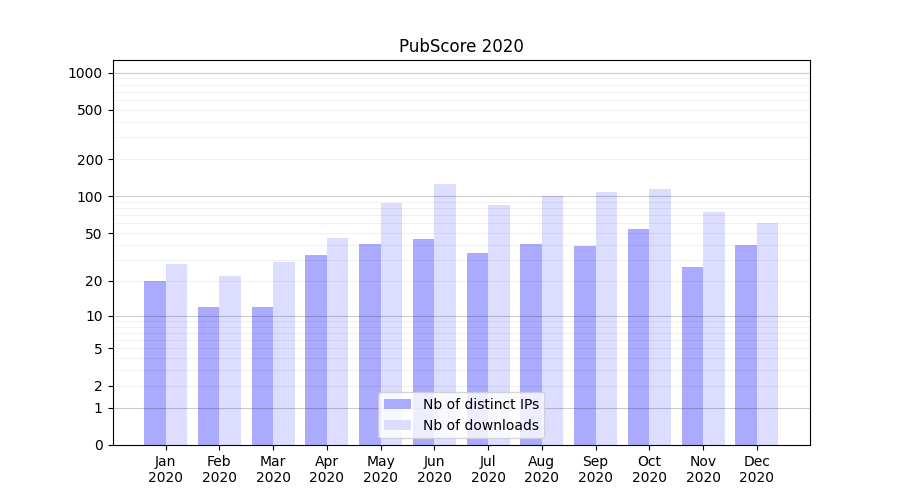Click the June 2020 downloads bar
The width and height of the screenshot is (900, 500).
click(x=445, y=300)
